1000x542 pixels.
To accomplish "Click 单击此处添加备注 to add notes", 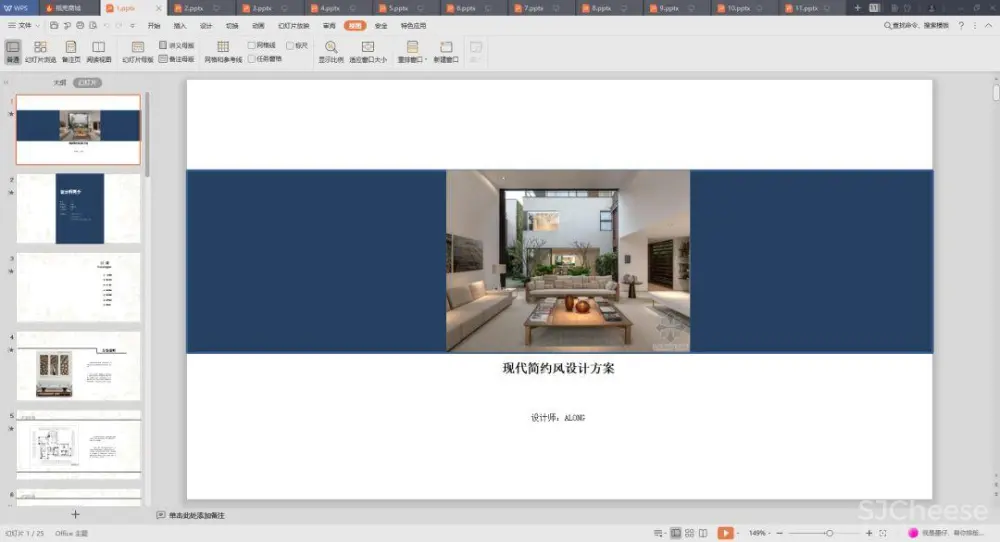I will click(x=196, y=515).
